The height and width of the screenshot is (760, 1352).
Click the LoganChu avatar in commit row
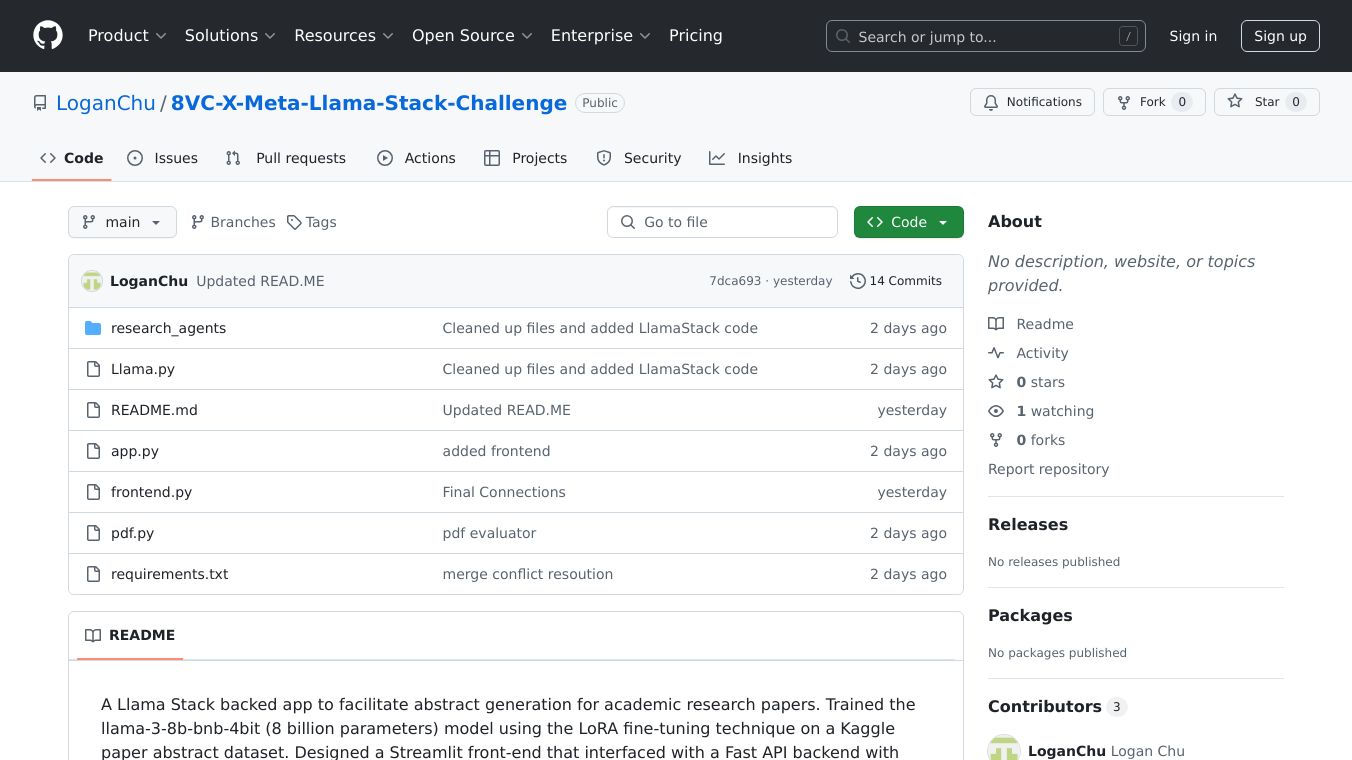tap(92, 281)
